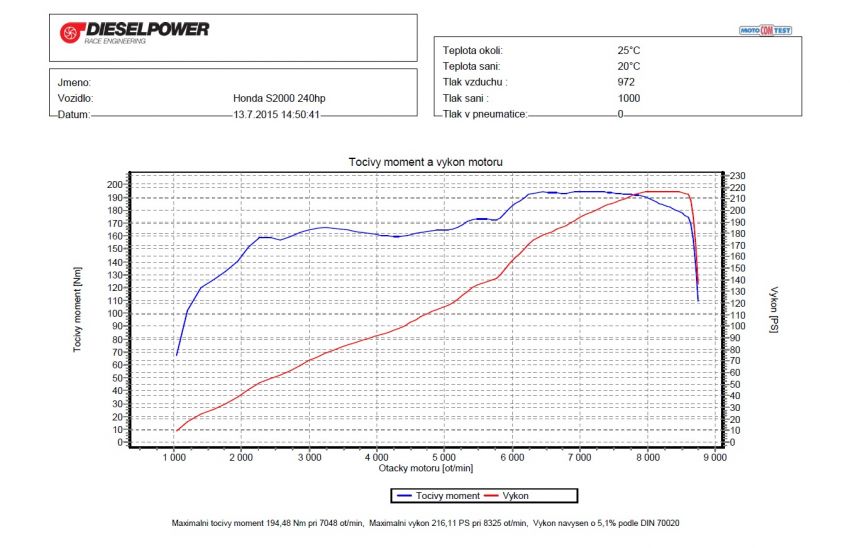The width and height of the screenshot is (850, 548).
Task: Click the Tlak sani 1000 value
Action: coord(629,98)
